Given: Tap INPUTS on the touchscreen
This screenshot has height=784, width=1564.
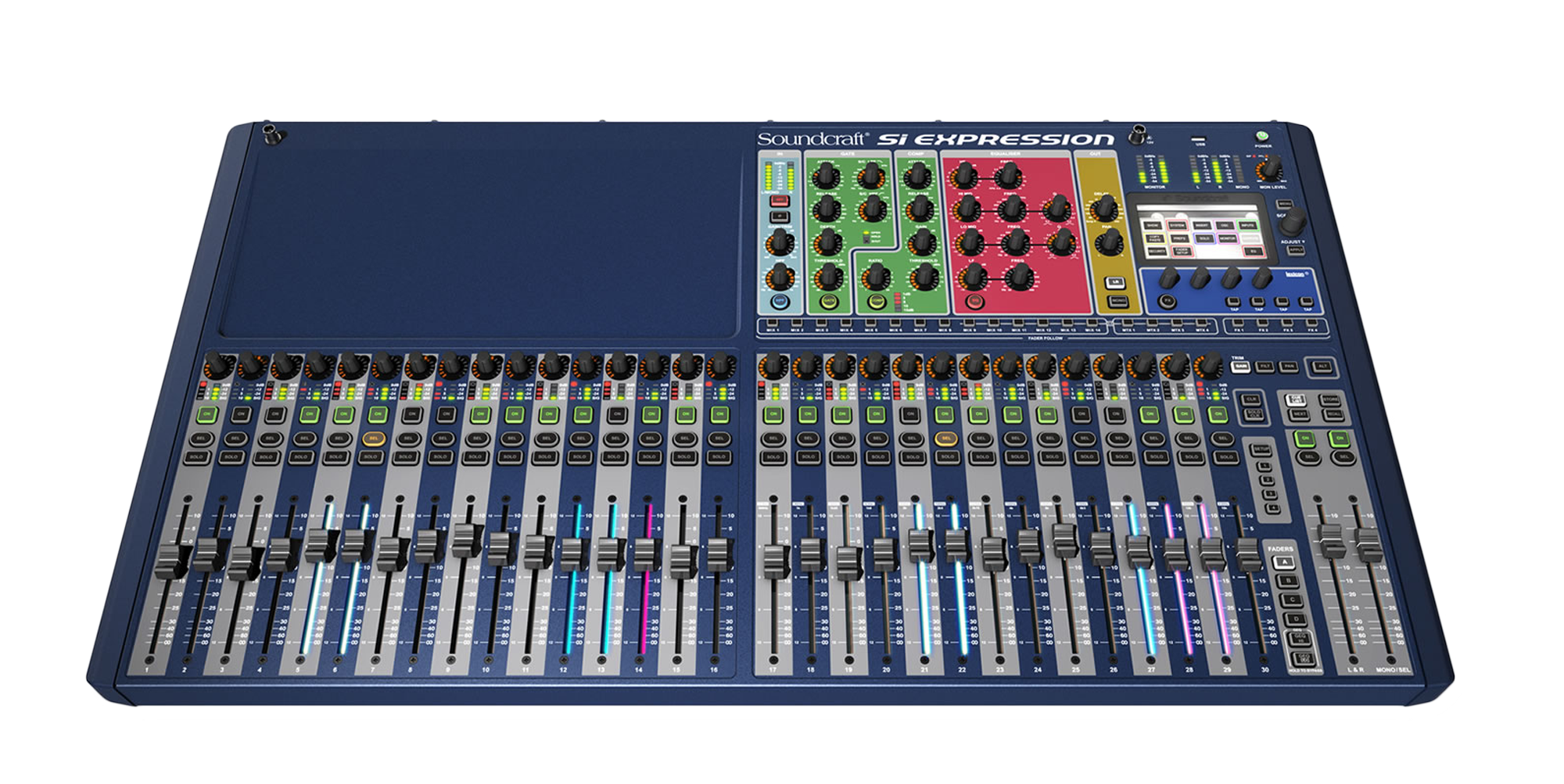Looking at the screenshot, I should pyautogui.click(x=1248, y=225).
